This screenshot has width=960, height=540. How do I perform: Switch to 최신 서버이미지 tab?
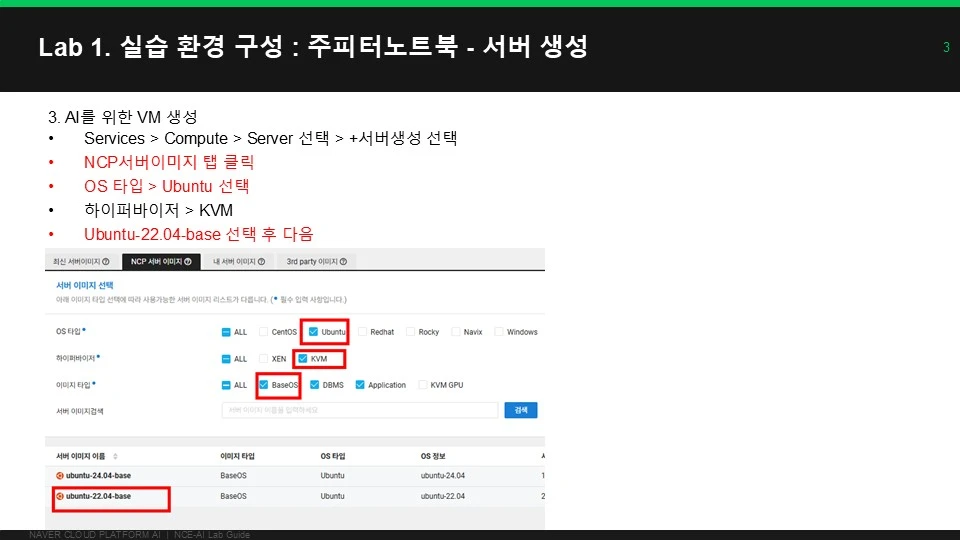(81, 261)
